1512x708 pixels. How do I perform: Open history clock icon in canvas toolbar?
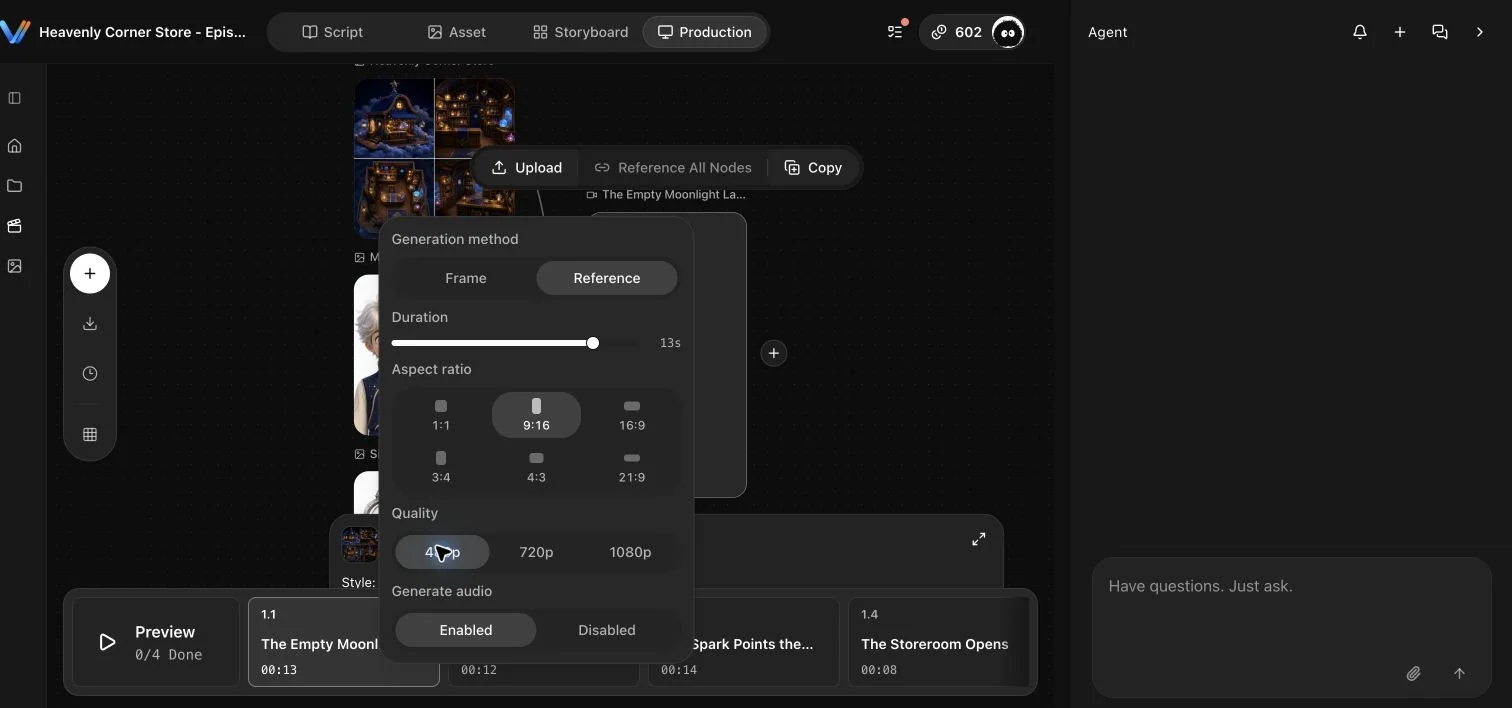coord(90,373)
